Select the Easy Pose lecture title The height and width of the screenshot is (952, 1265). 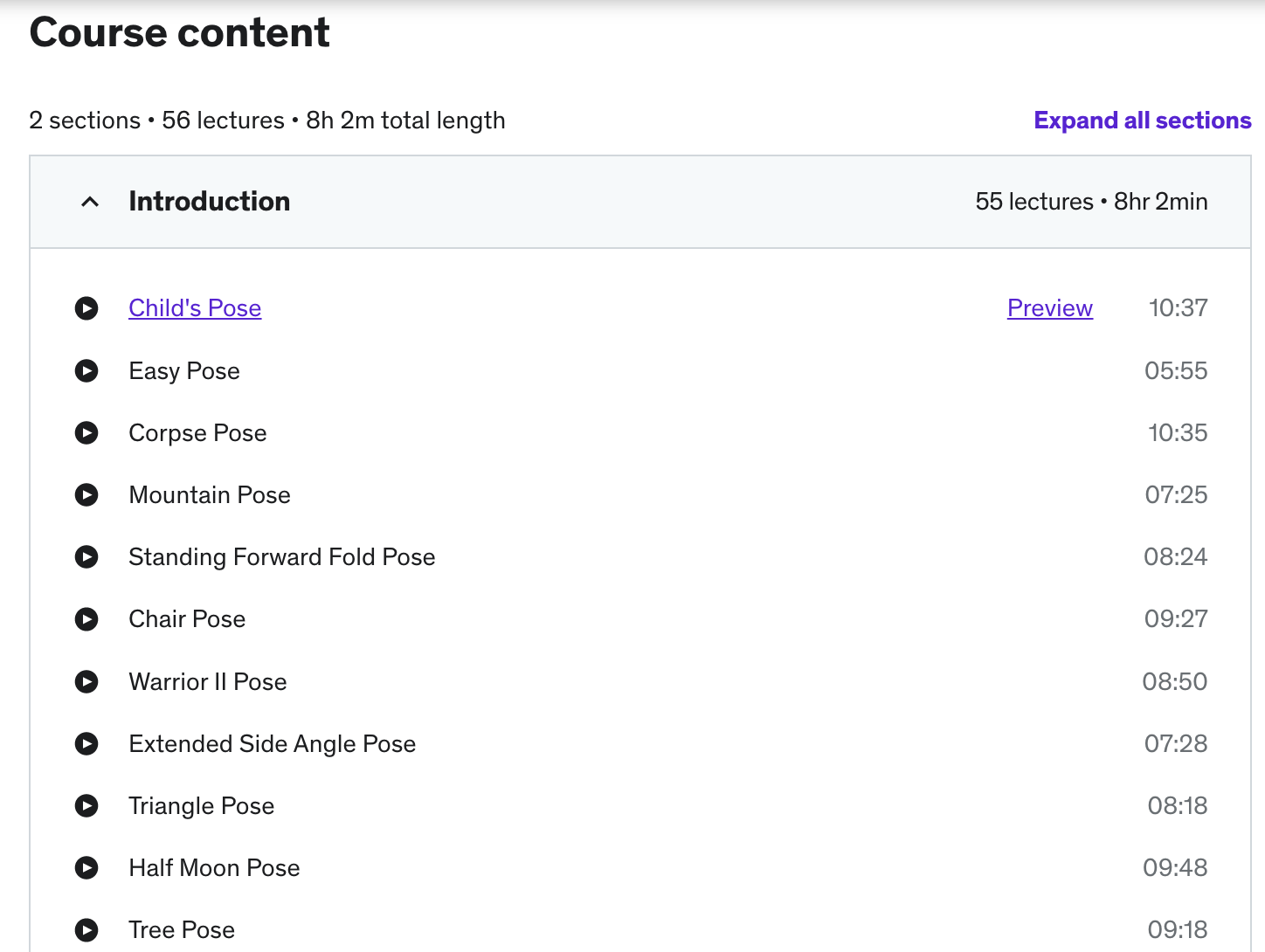pos(184,371)
